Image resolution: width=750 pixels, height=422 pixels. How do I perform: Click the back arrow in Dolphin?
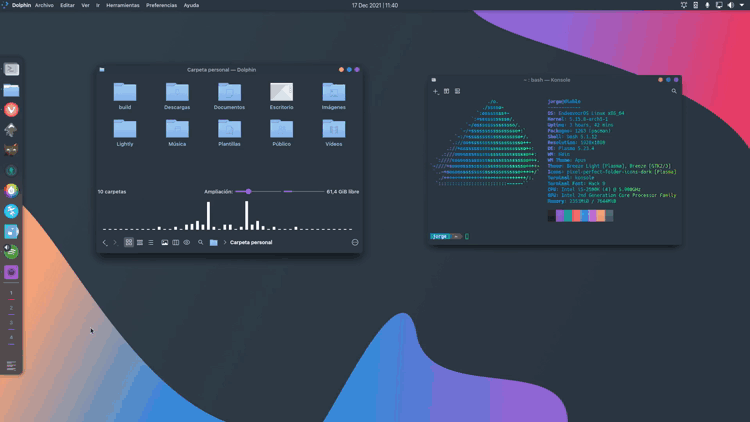(105, 242)
